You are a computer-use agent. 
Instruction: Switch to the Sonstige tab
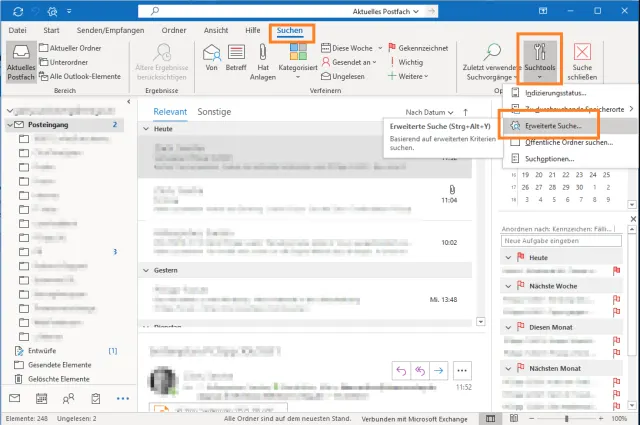point(214,112)
